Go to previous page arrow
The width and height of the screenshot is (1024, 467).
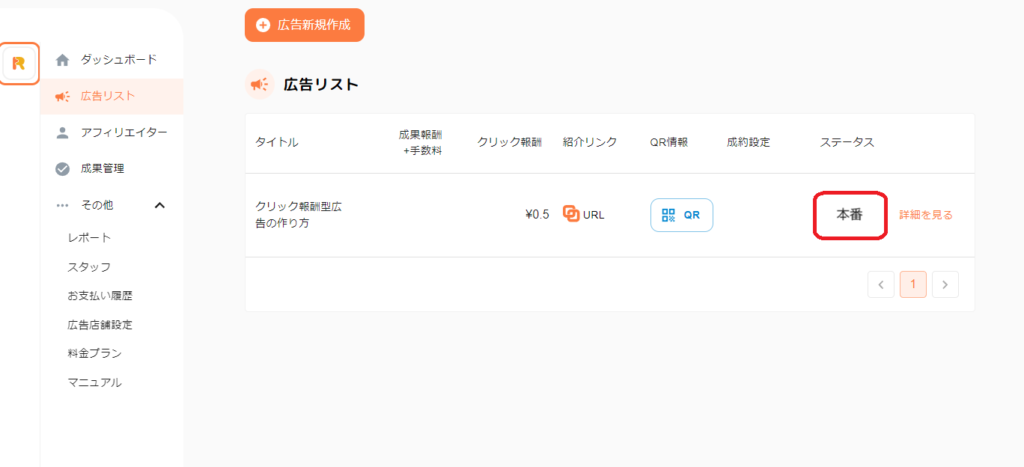[x=881, y=284]
